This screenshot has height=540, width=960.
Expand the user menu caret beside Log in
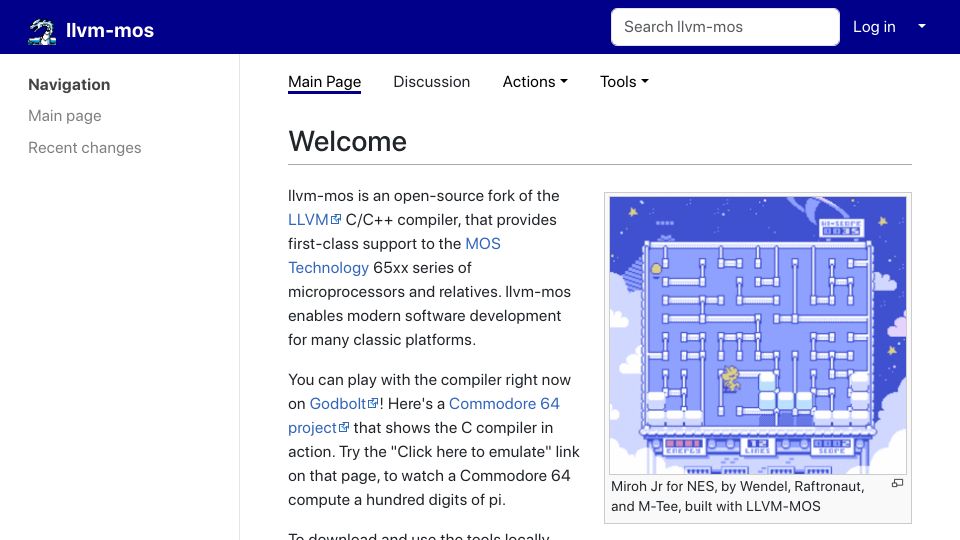pyautogui.click(x=921, y=26)
